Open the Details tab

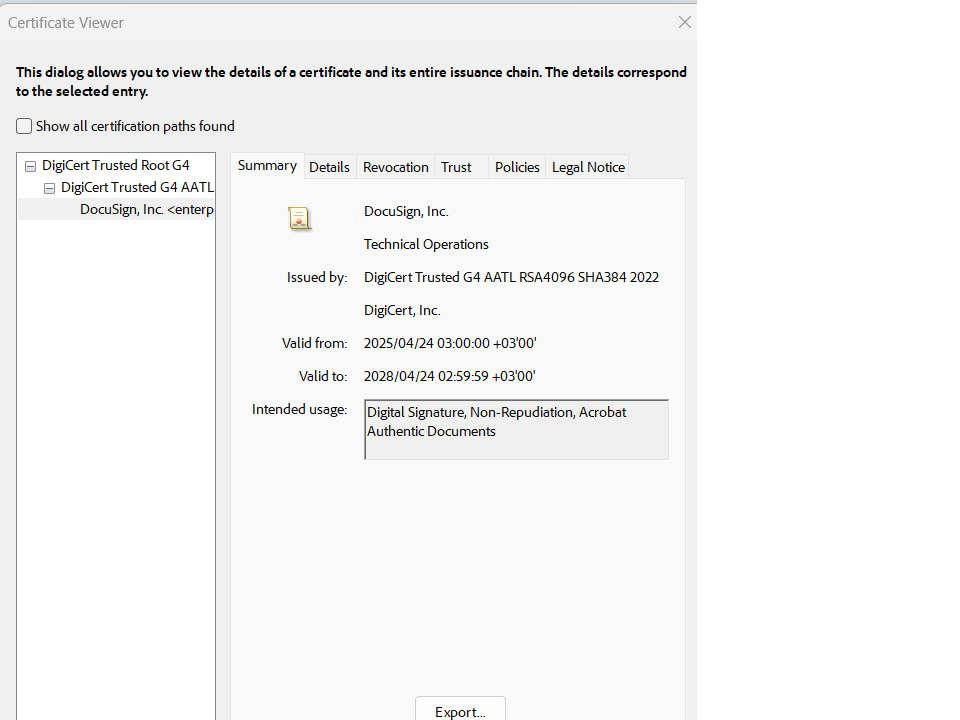click(329, 167)
